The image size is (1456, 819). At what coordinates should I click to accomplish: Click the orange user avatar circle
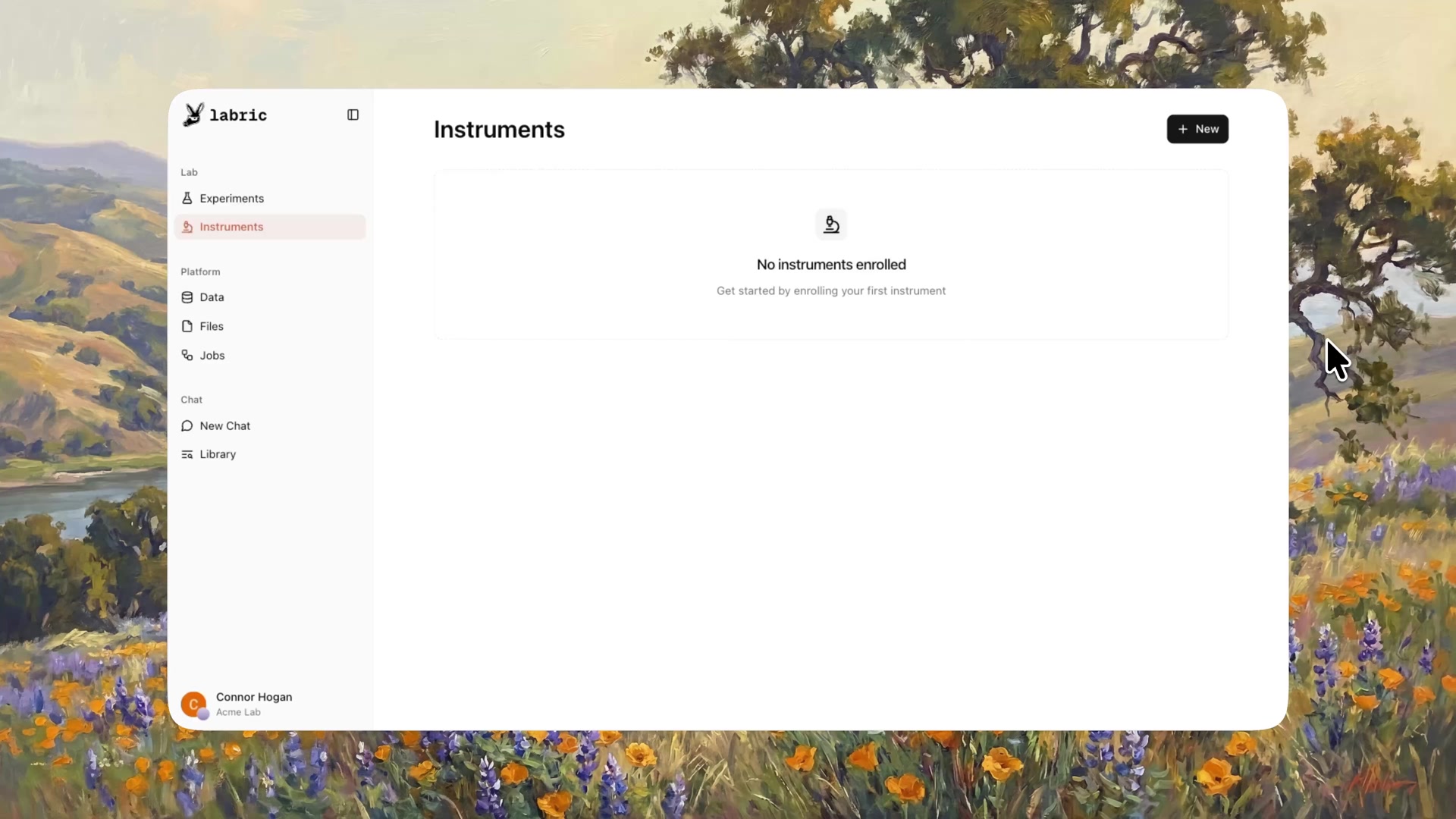(x=193, y=704)
